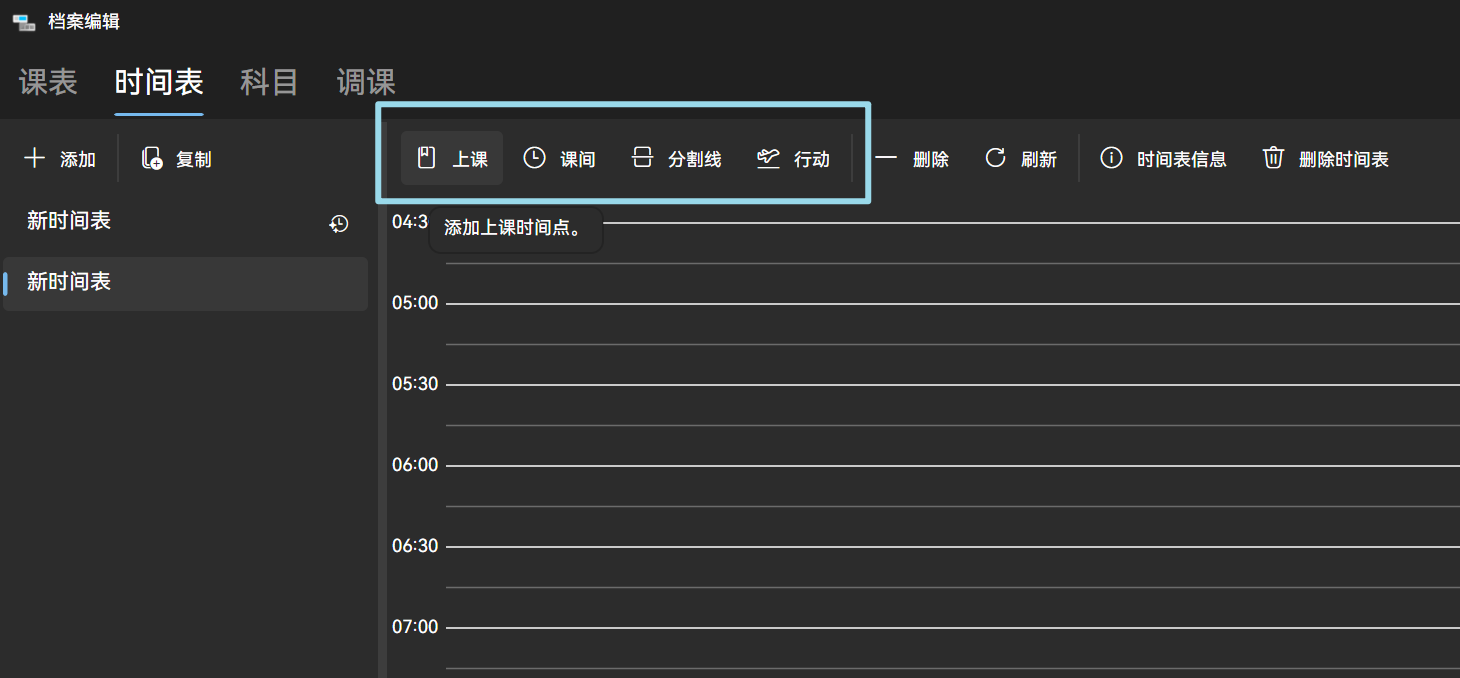Image resolution: width=1460 pixels, height=678 pixels.
Task: Click the history clock icon beside 新时间表
Action: pos(338,223)
